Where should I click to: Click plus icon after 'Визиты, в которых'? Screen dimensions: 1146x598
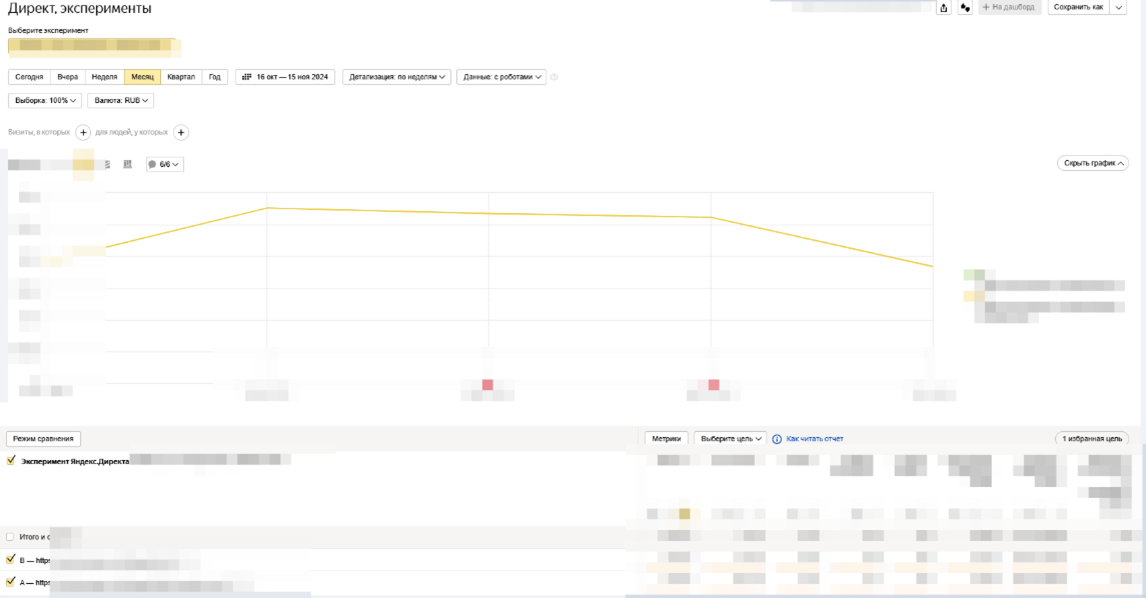click(x=83, y=132)
